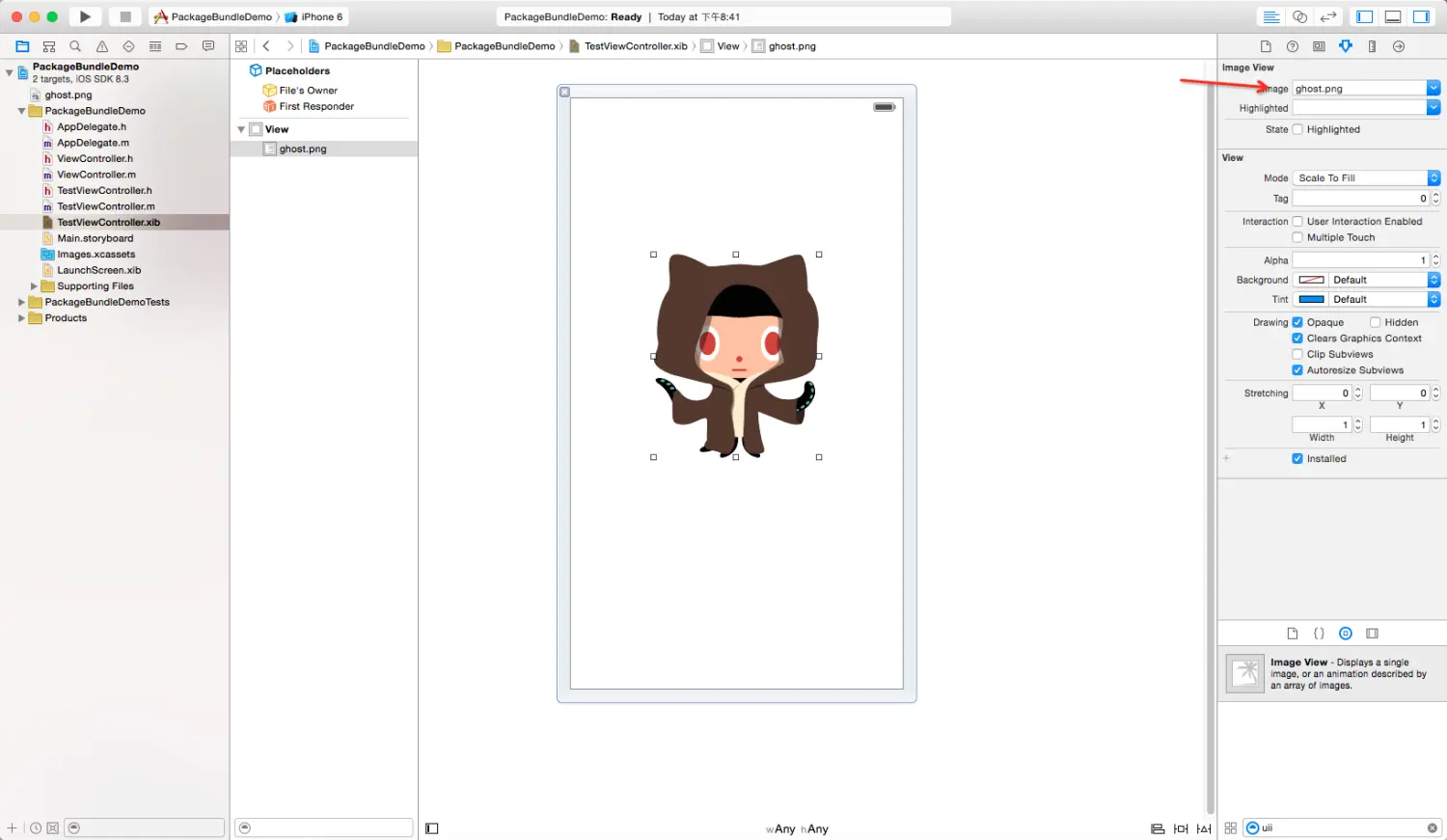Stop the running scheme
Image resolution: width=1447 pixels, height=840 pixels.
pyautogui.click(x=125, y=16)
